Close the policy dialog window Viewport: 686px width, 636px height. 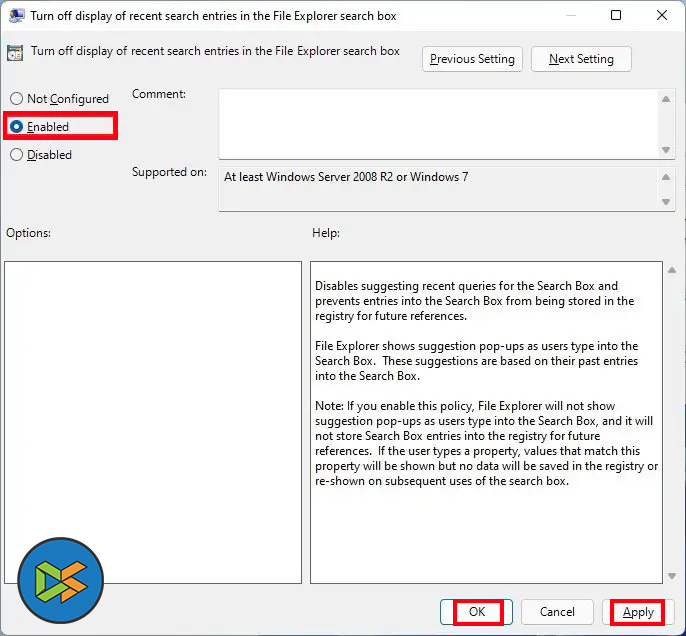(x=662, y=15)
